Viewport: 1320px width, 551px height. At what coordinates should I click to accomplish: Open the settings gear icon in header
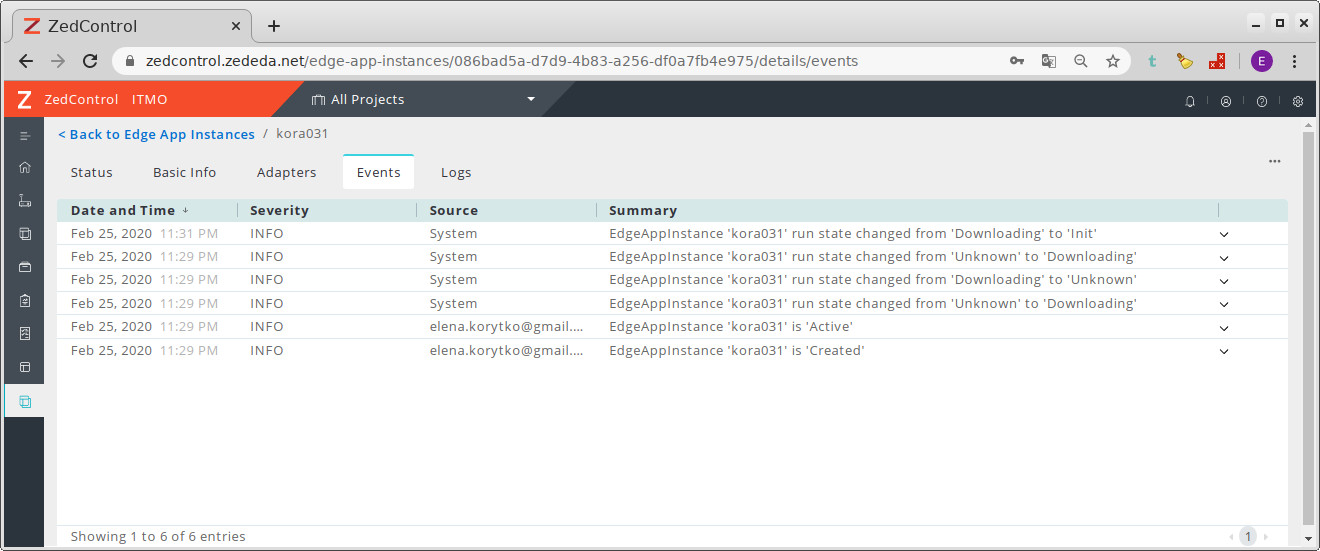1298,101
